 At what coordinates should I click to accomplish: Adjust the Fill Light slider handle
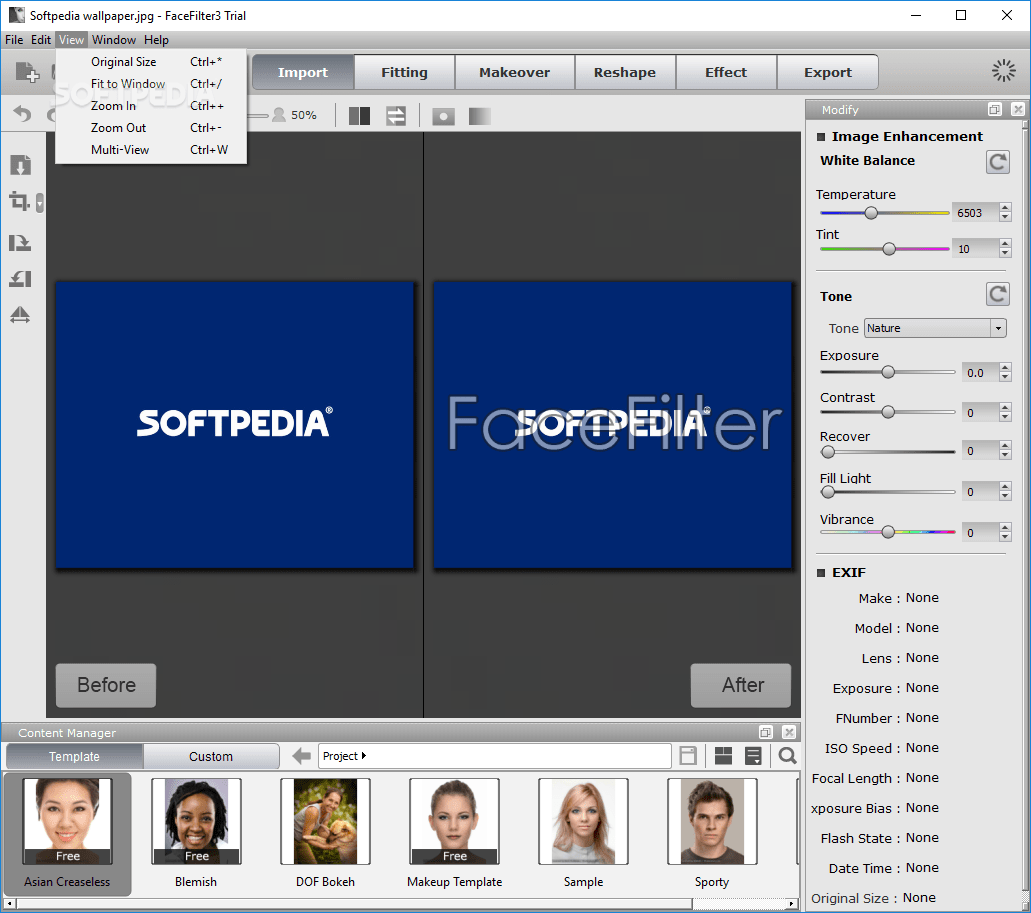point(828,492)
